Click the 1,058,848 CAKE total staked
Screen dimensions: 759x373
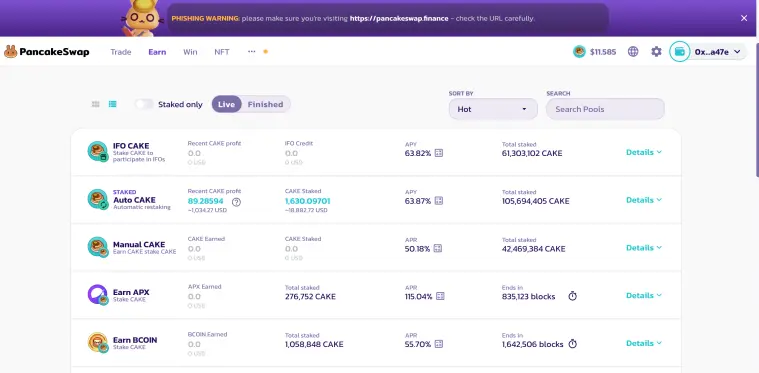pos(314,344)
